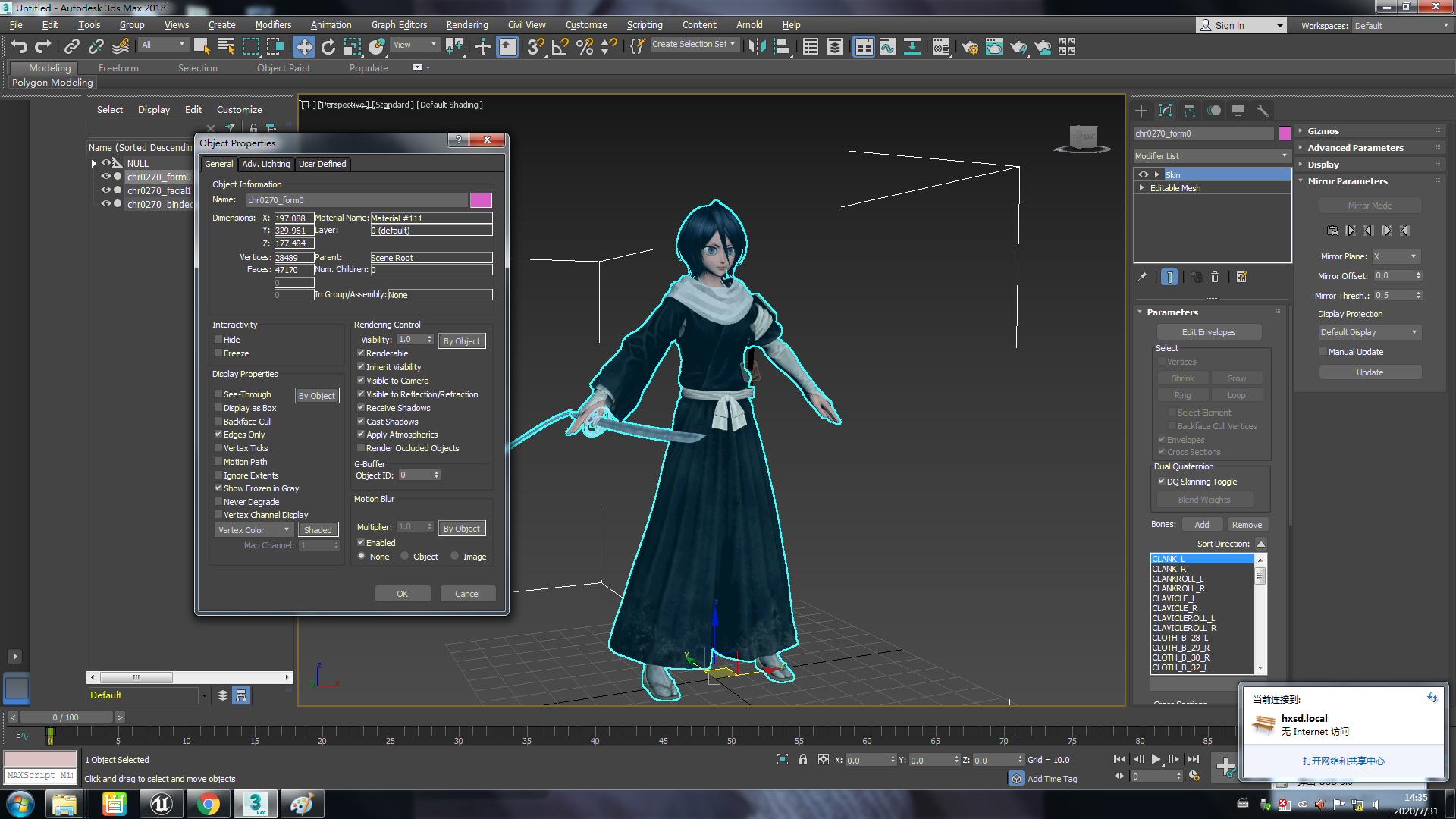
Task: Uncheck the Cast Shadows option
Action: coord(361,422)
